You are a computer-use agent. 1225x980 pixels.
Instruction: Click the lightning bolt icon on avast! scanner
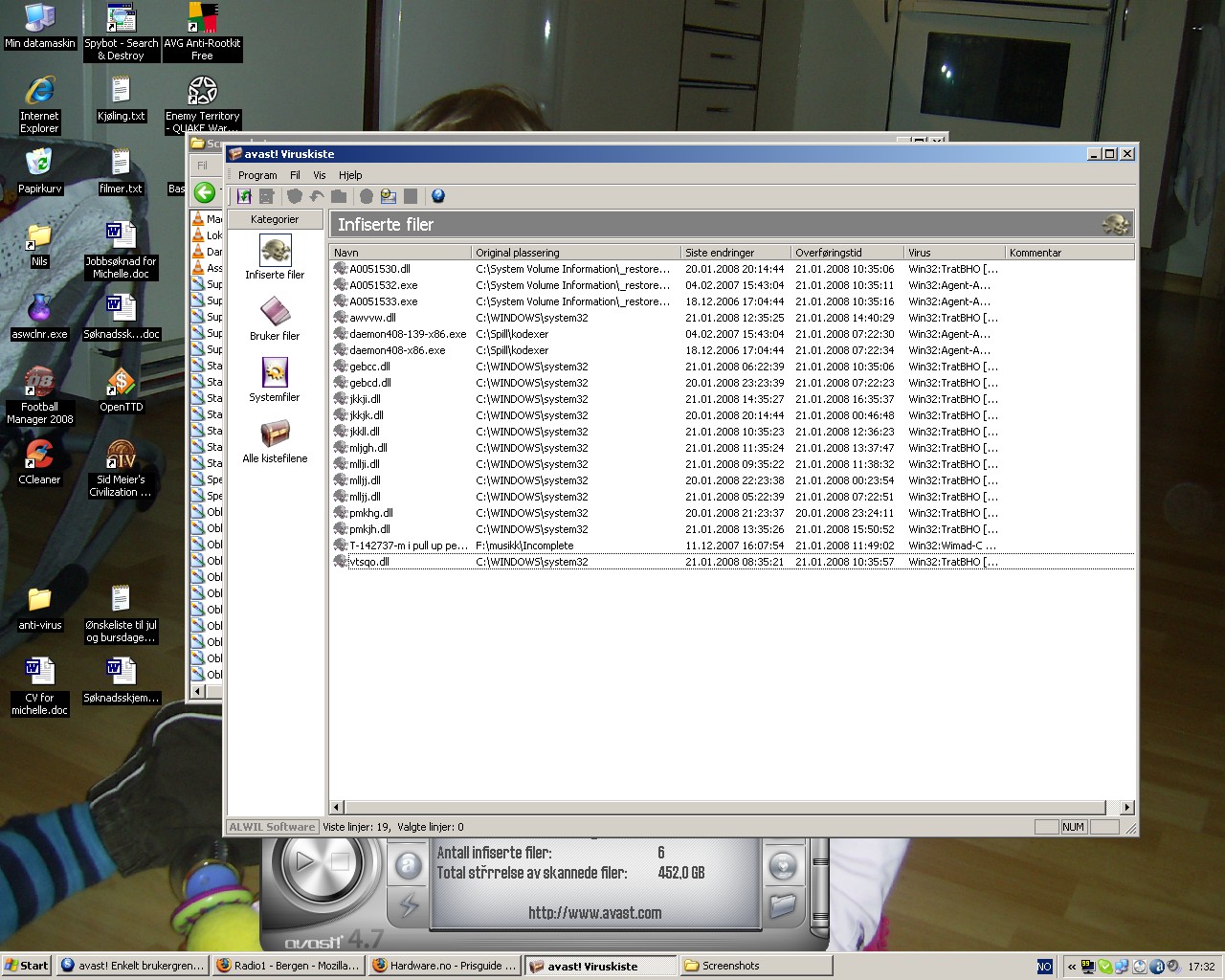[409, 904]
